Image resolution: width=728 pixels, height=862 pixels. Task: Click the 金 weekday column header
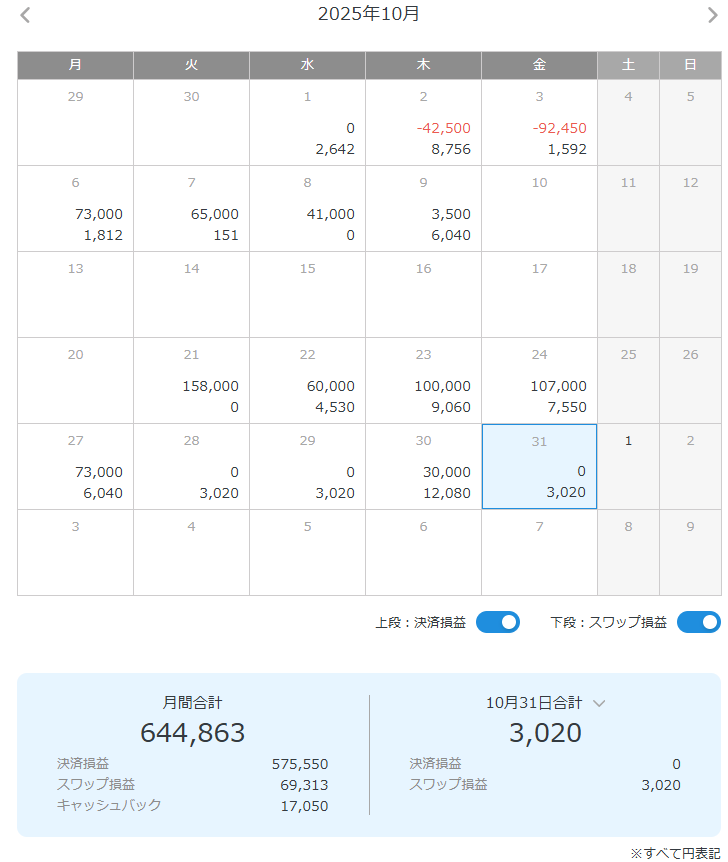tap(539, 65)
